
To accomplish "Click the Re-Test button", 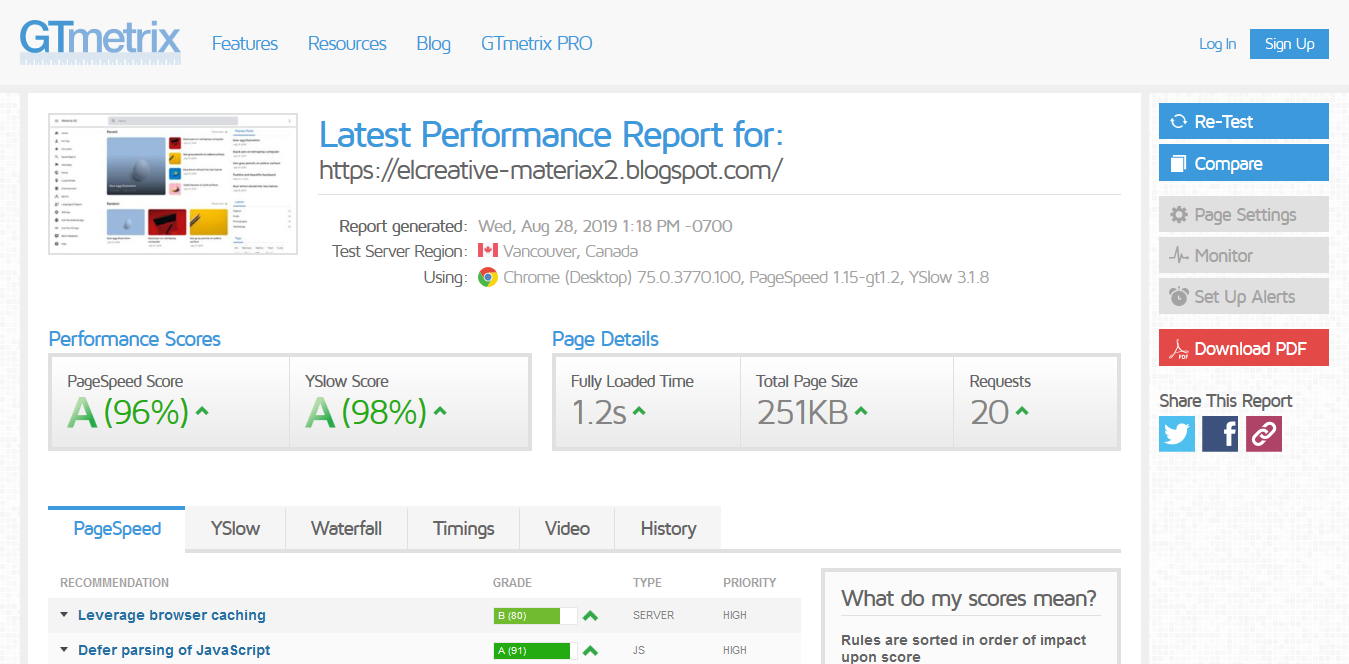I will 1244,121.
